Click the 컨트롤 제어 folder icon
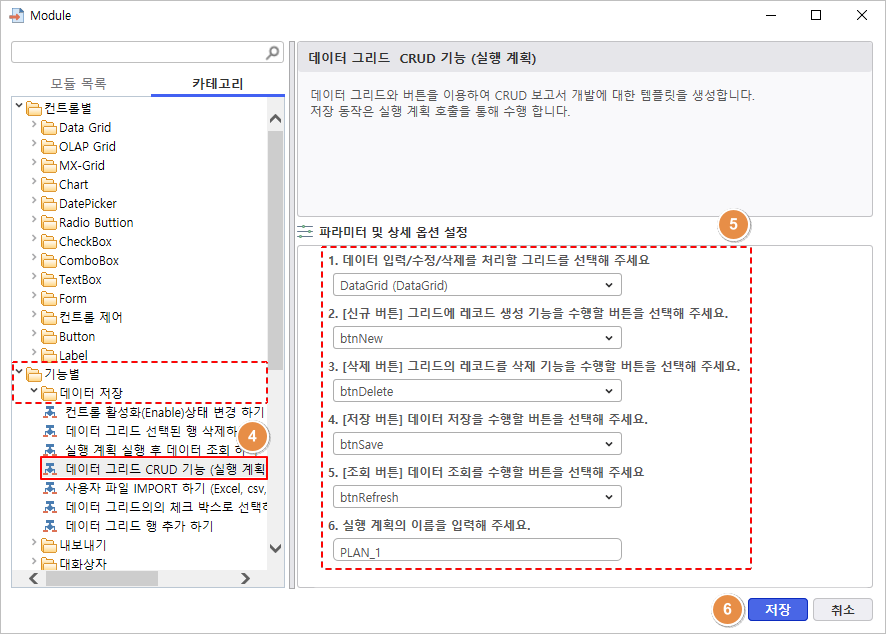 49,318
